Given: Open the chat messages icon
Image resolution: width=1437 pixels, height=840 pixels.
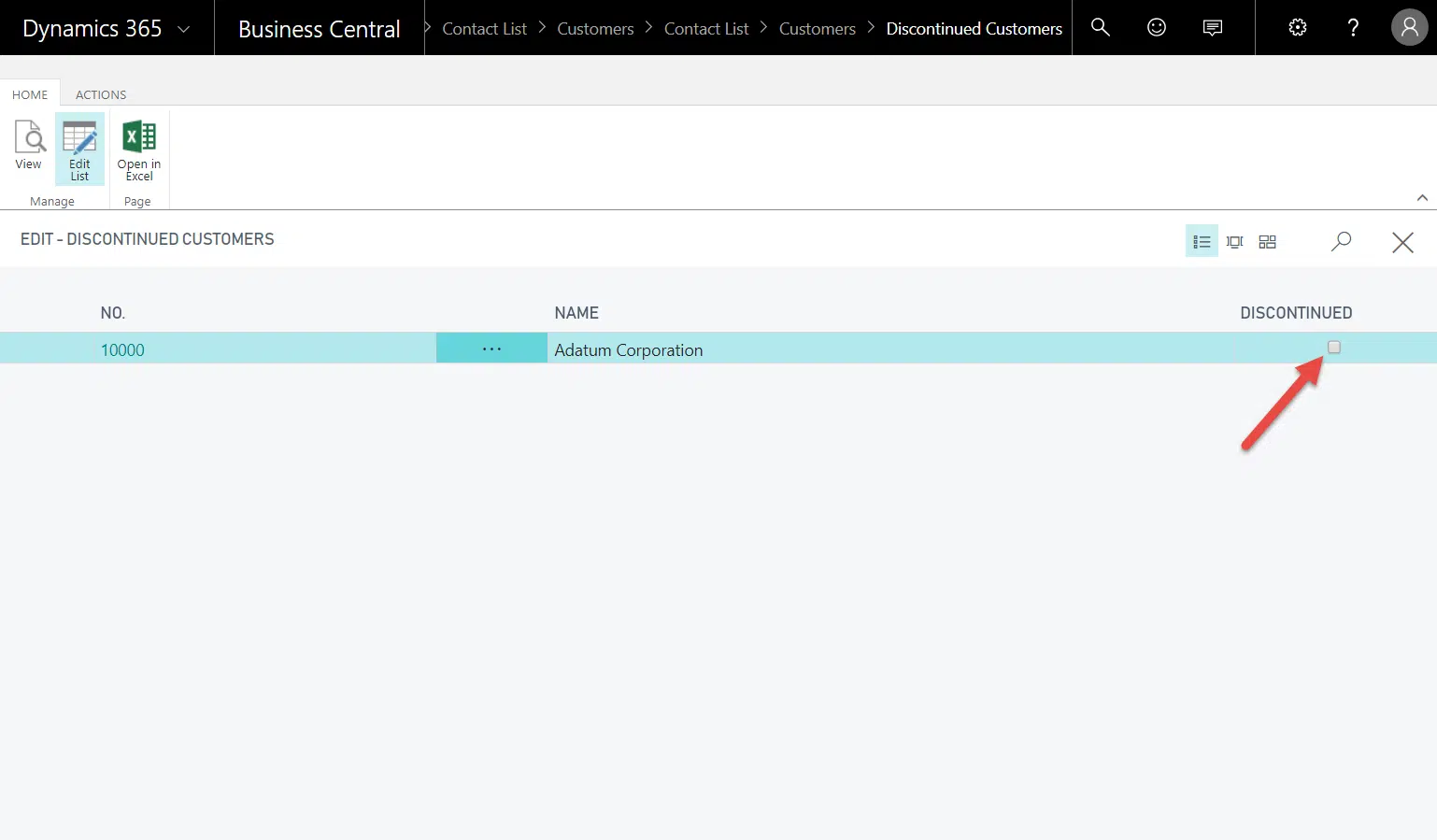Looking at the screenshot, I should pyautogui.click(x=1213, y=28).
